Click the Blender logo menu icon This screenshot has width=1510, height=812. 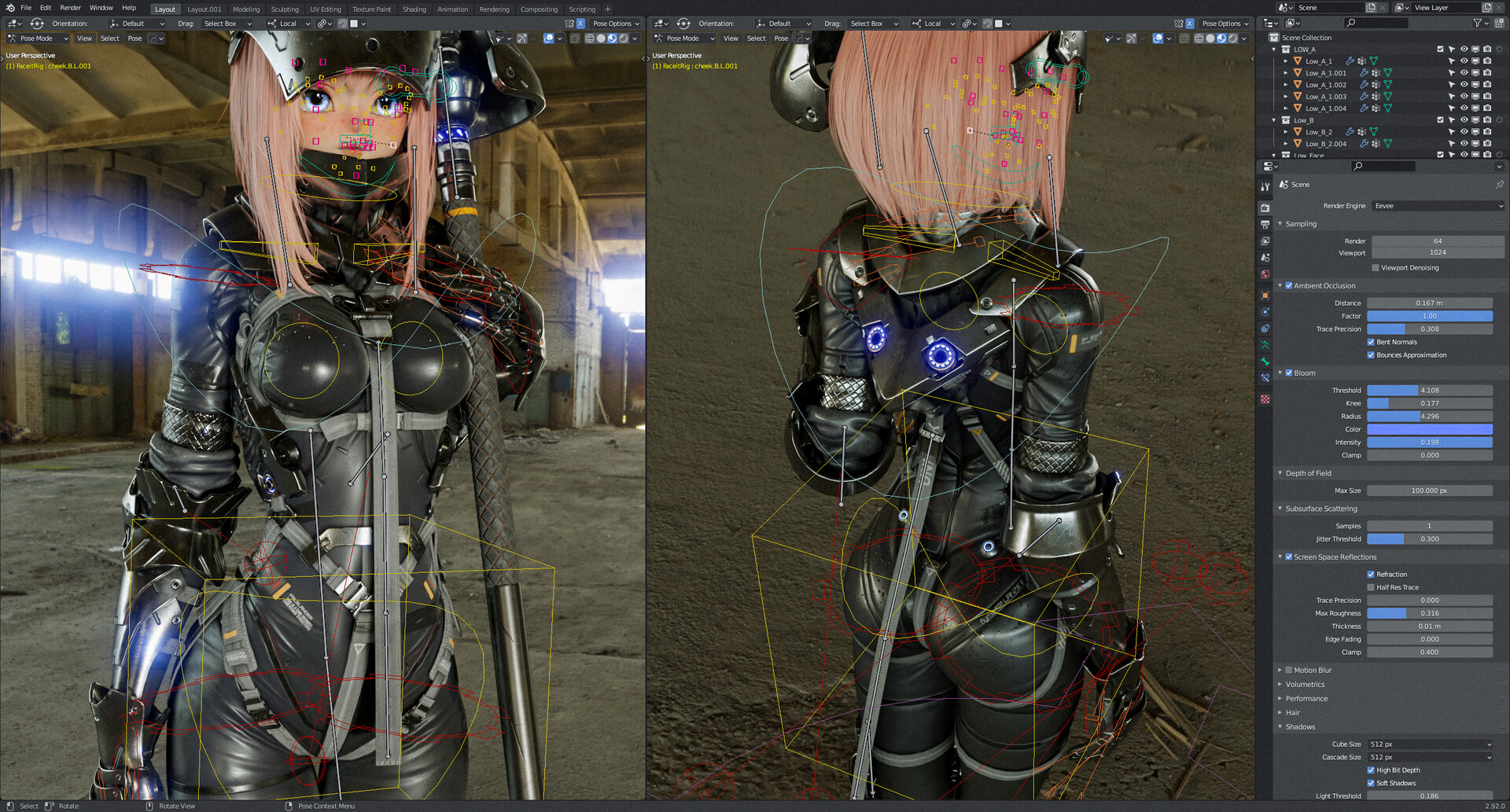9,8
